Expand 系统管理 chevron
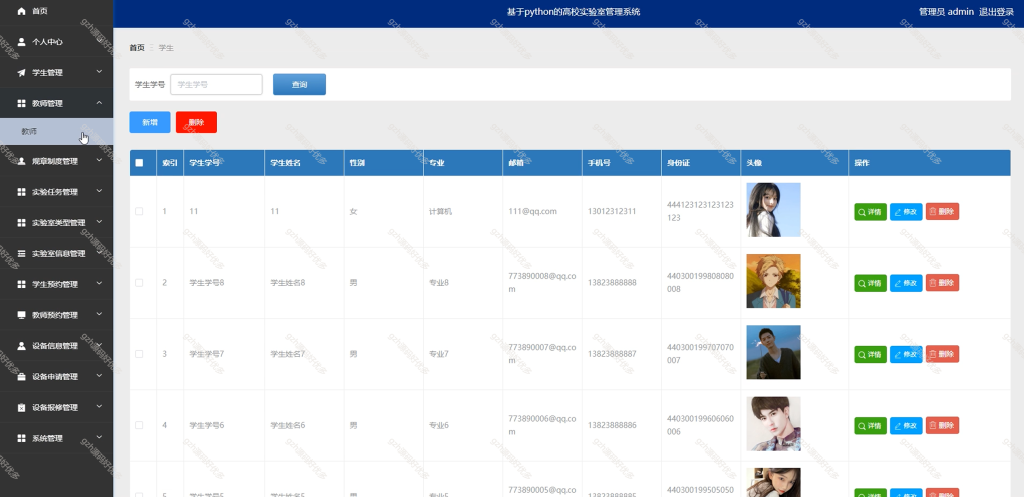 [99, 438]
